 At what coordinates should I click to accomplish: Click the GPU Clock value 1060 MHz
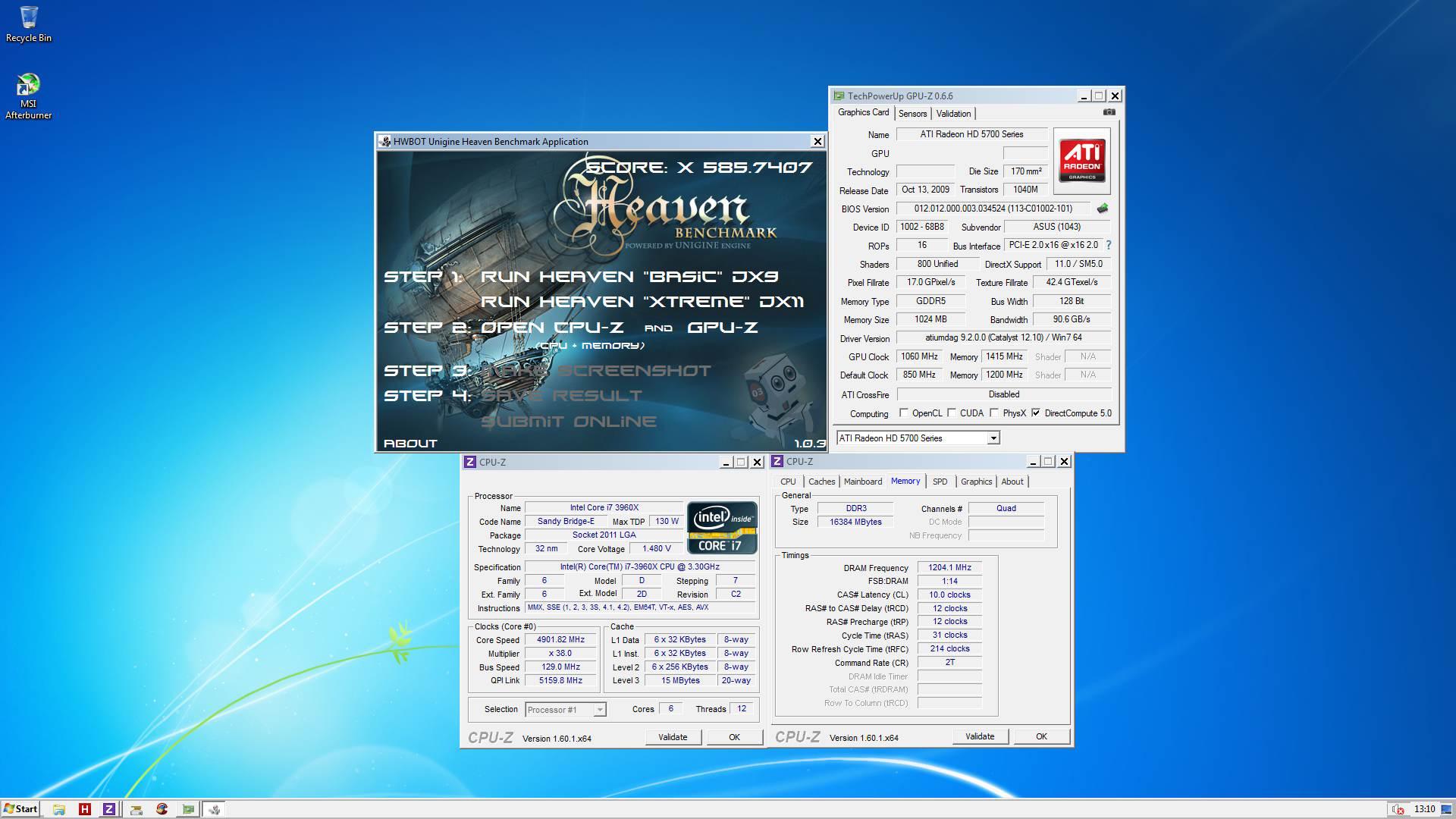920,356
